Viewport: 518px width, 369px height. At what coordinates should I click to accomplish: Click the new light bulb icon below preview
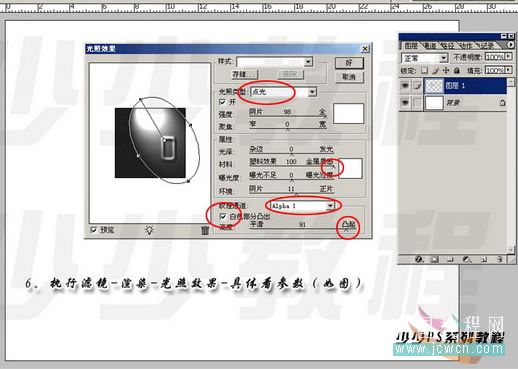coord(150,229)
